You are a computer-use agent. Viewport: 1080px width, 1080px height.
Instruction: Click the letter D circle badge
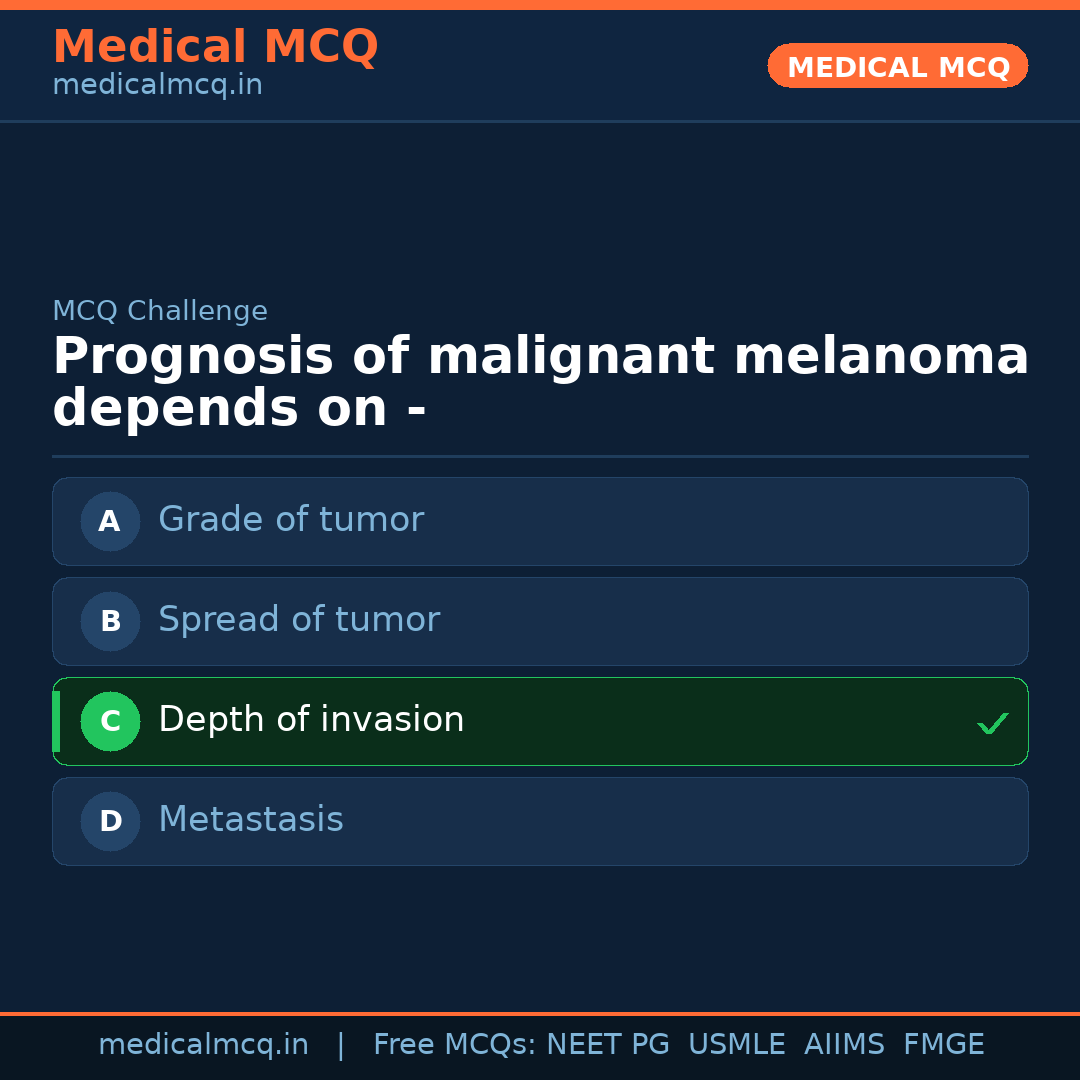[x=110, y=821]
